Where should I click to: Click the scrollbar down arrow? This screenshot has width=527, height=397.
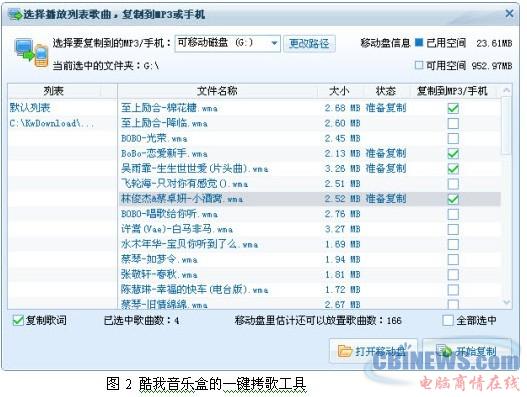[506, 302]
